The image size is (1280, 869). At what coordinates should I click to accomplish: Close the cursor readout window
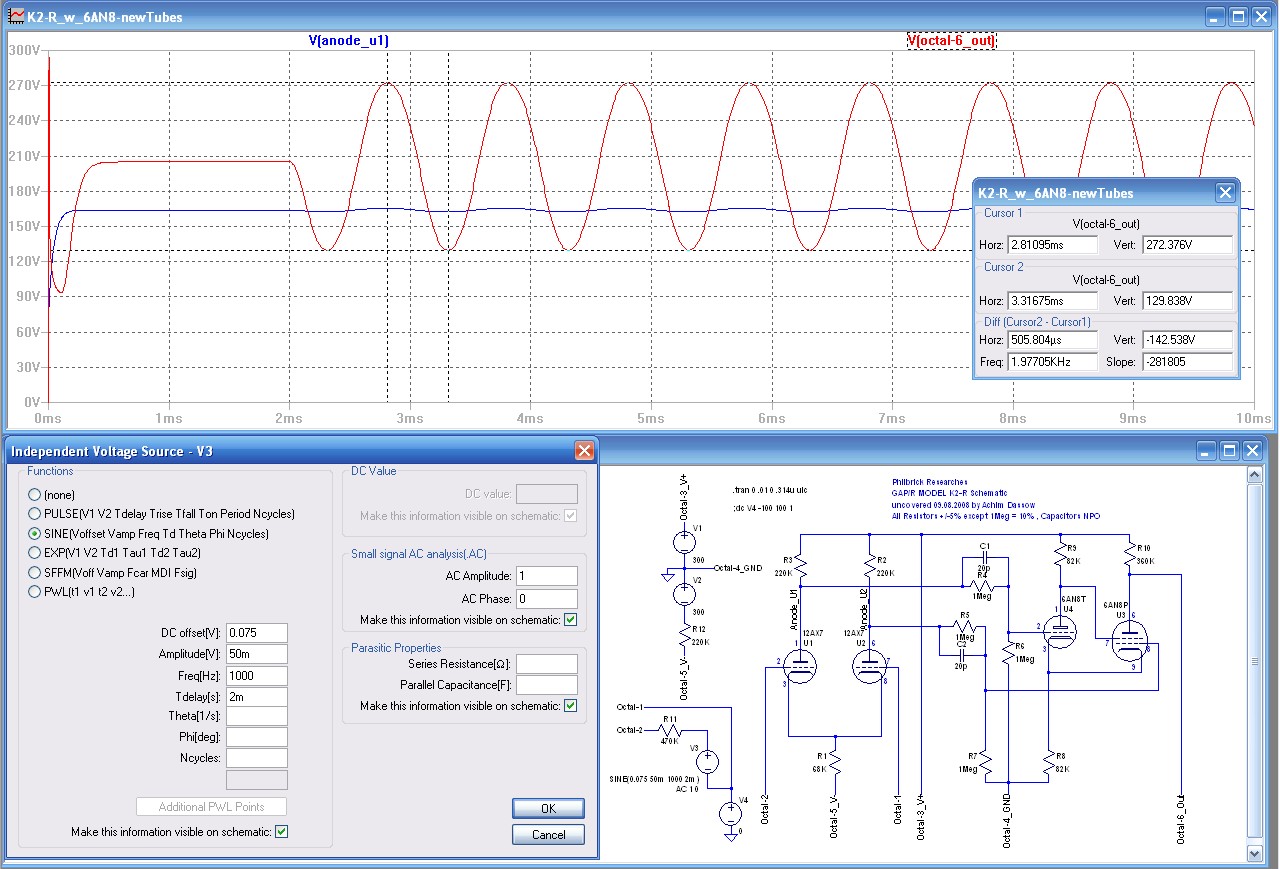1224,193
